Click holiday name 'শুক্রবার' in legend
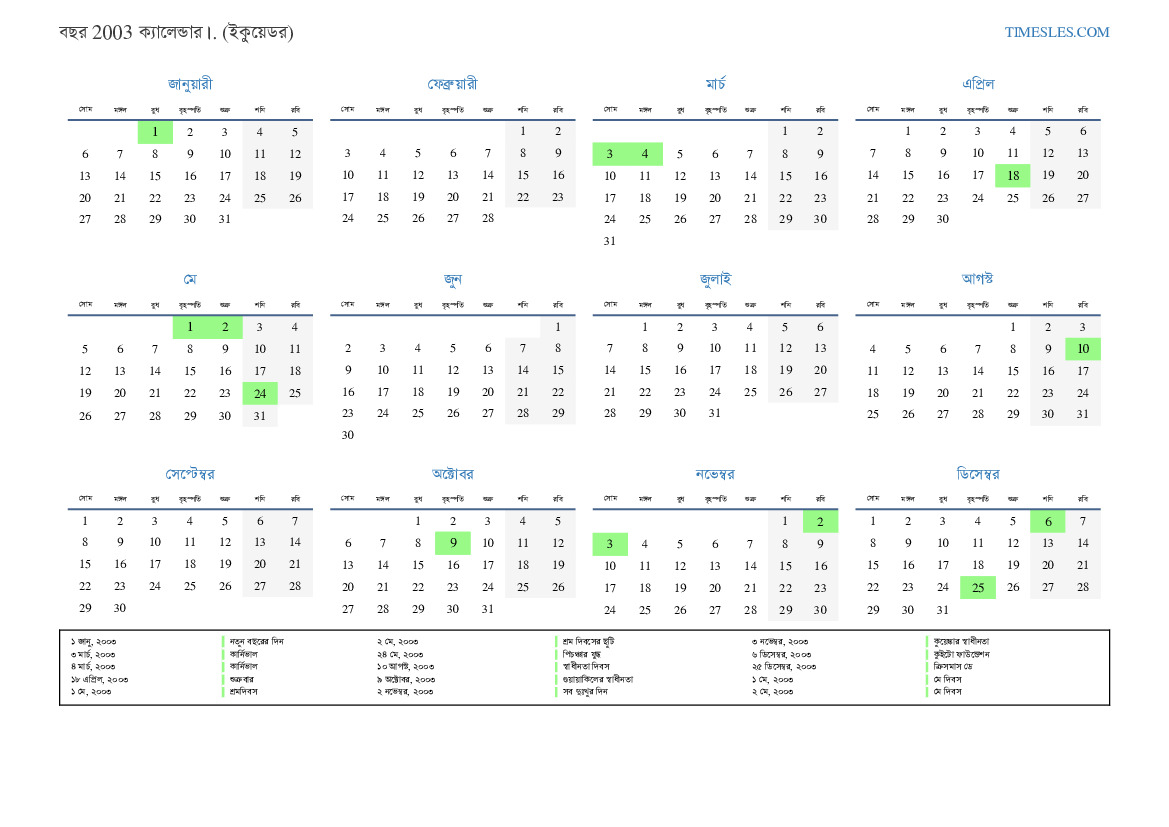 [x=242, y=679]
